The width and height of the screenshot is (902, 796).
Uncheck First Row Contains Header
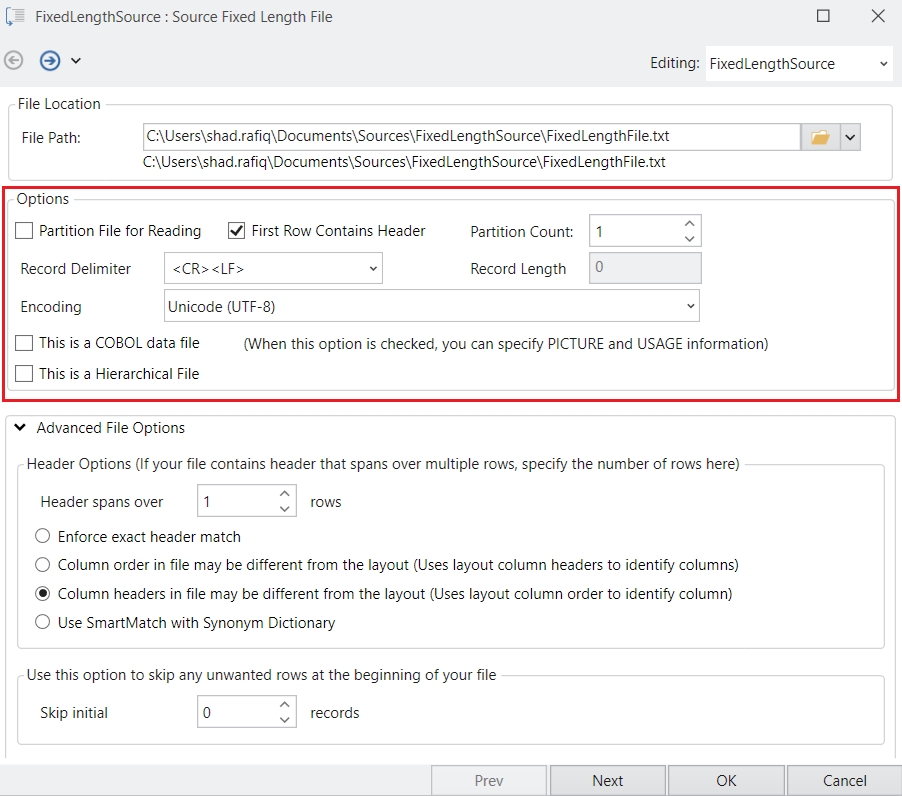click(237, 231)
